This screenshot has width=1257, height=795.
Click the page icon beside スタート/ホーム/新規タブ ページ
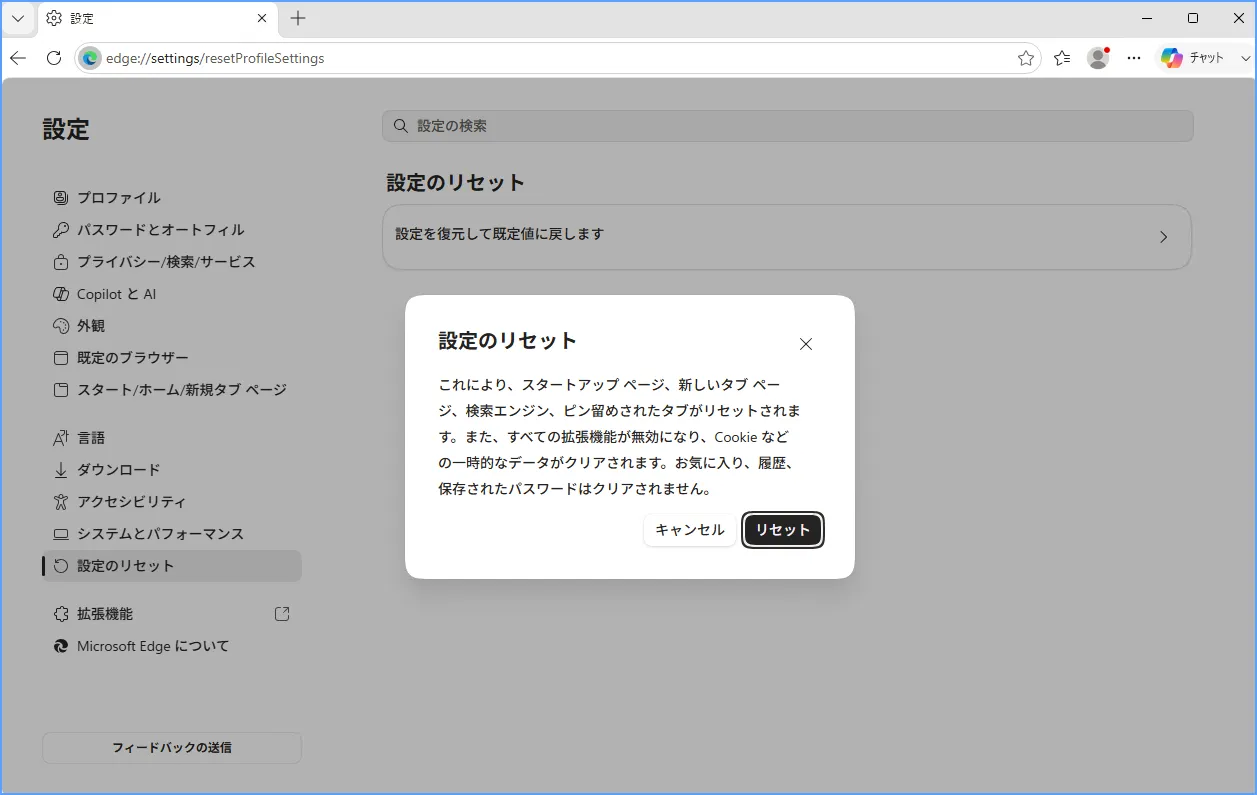tap(61, 390)
